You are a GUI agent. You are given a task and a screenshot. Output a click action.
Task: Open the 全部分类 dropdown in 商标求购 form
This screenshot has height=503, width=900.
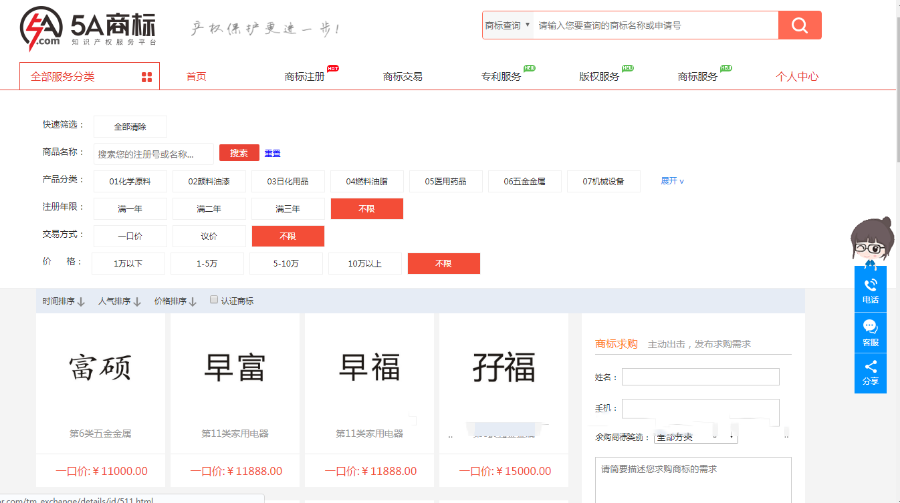[x=695, y=437]
